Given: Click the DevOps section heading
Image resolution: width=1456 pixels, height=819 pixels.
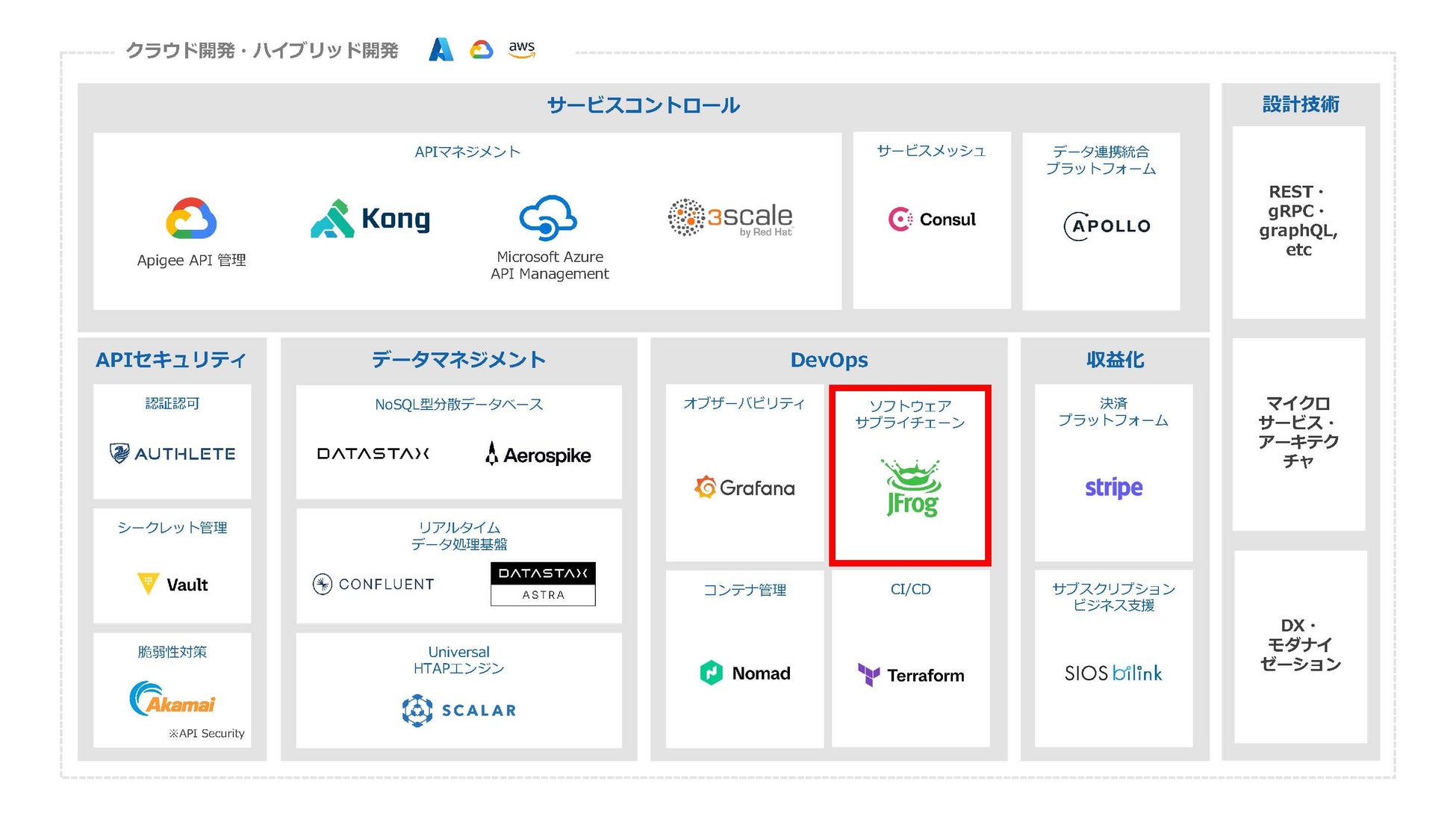Looking at the screenshot, I should click(x=829, y=360).
